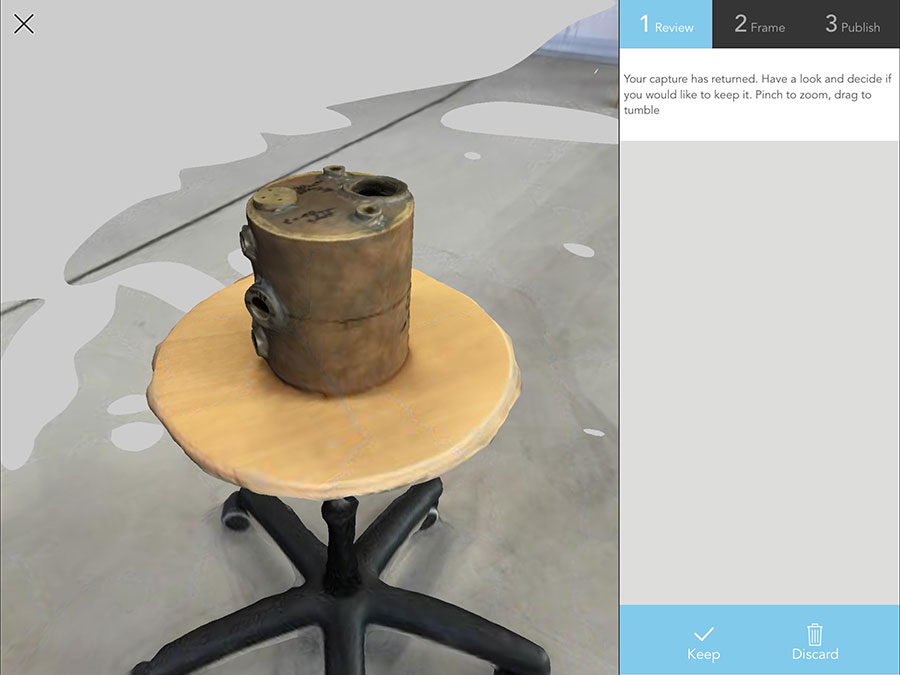Keep the capture using the checkmark button
Screen dimensions: 900x675
coord(703,643)
